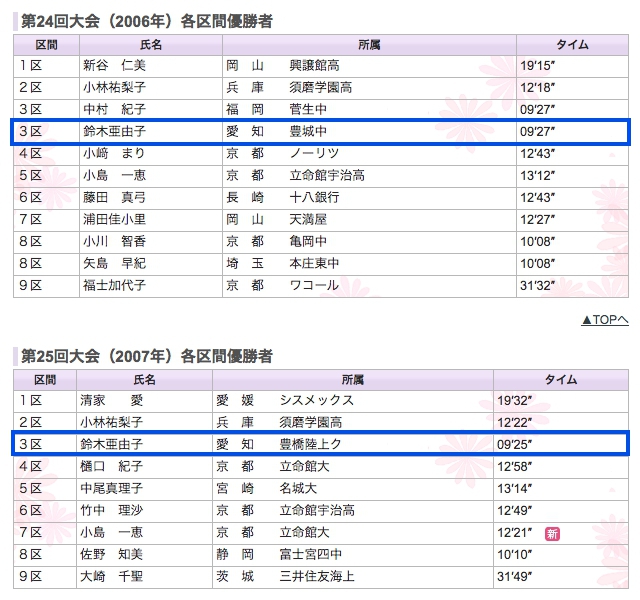Select the name 竹中 理沙
The image size is (640, 600).
click(111, 511)
